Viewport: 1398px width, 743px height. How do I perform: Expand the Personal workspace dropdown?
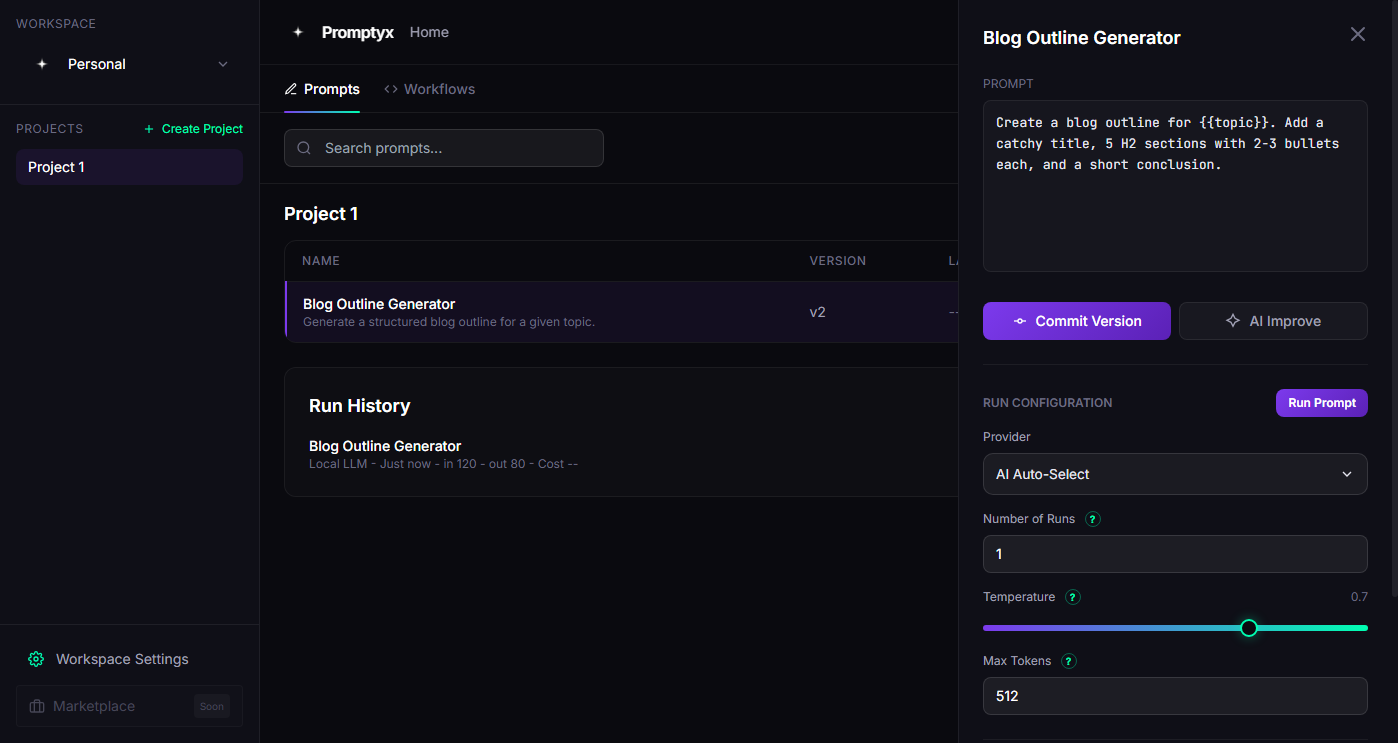(x=222, y=64)
